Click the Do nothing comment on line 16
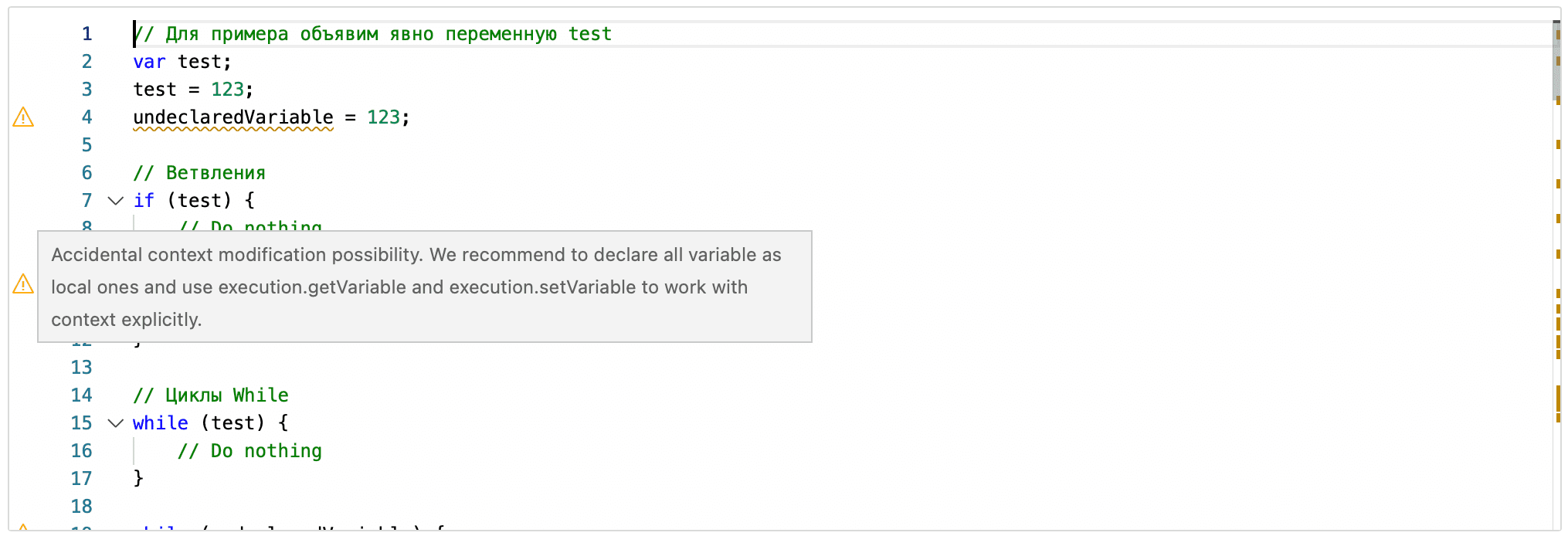The image size is (1568, 536). coord(249,451)
